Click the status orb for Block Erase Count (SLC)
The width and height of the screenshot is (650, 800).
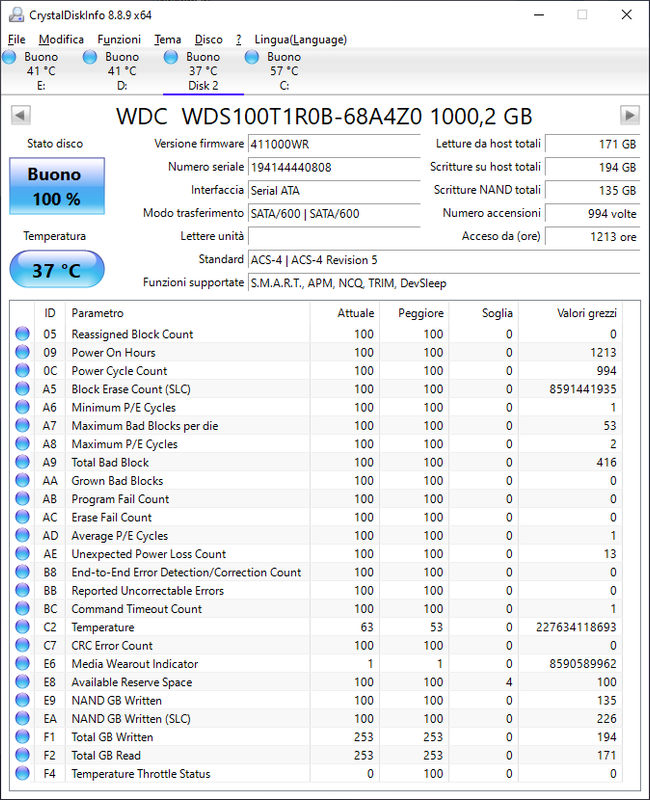[22, 389]
